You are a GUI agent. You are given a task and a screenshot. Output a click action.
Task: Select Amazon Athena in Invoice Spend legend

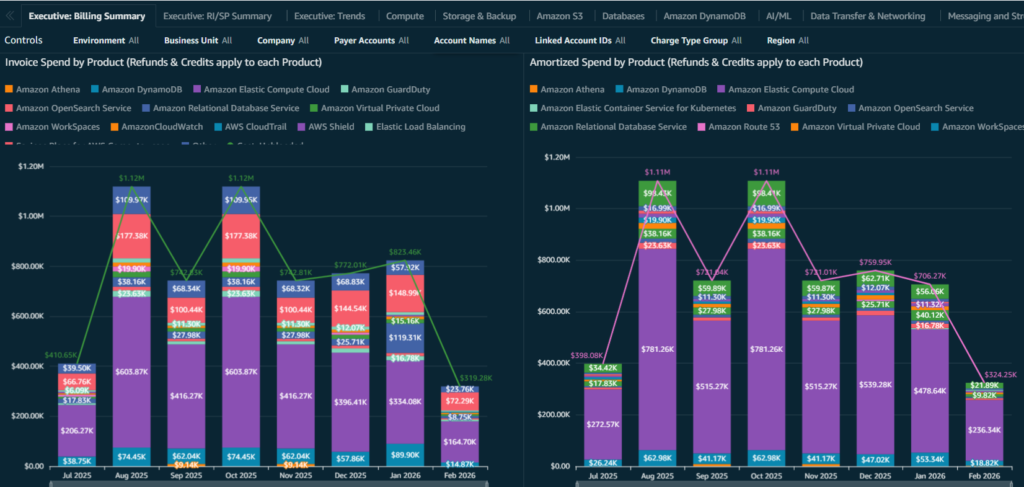point(42,89)
